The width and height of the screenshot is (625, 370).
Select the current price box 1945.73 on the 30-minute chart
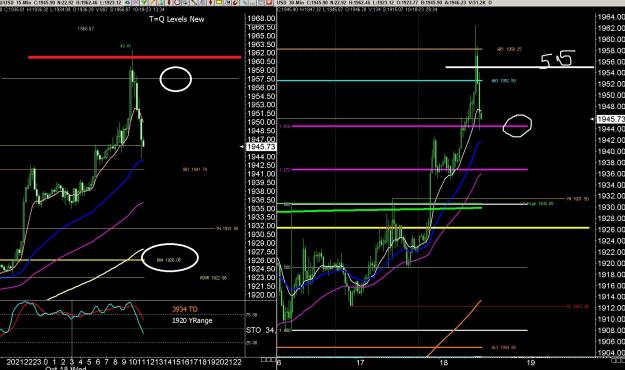coord(611,119)
